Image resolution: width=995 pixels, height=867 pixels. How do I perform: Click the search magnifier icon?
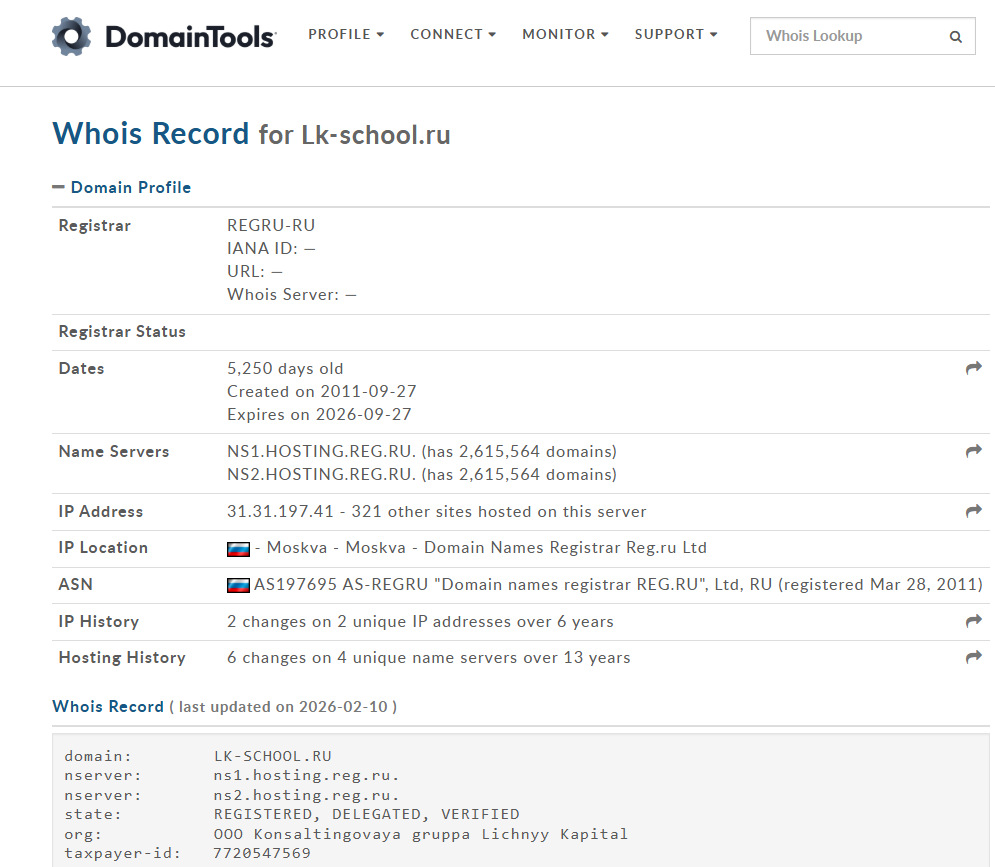(x=956, y=37)
